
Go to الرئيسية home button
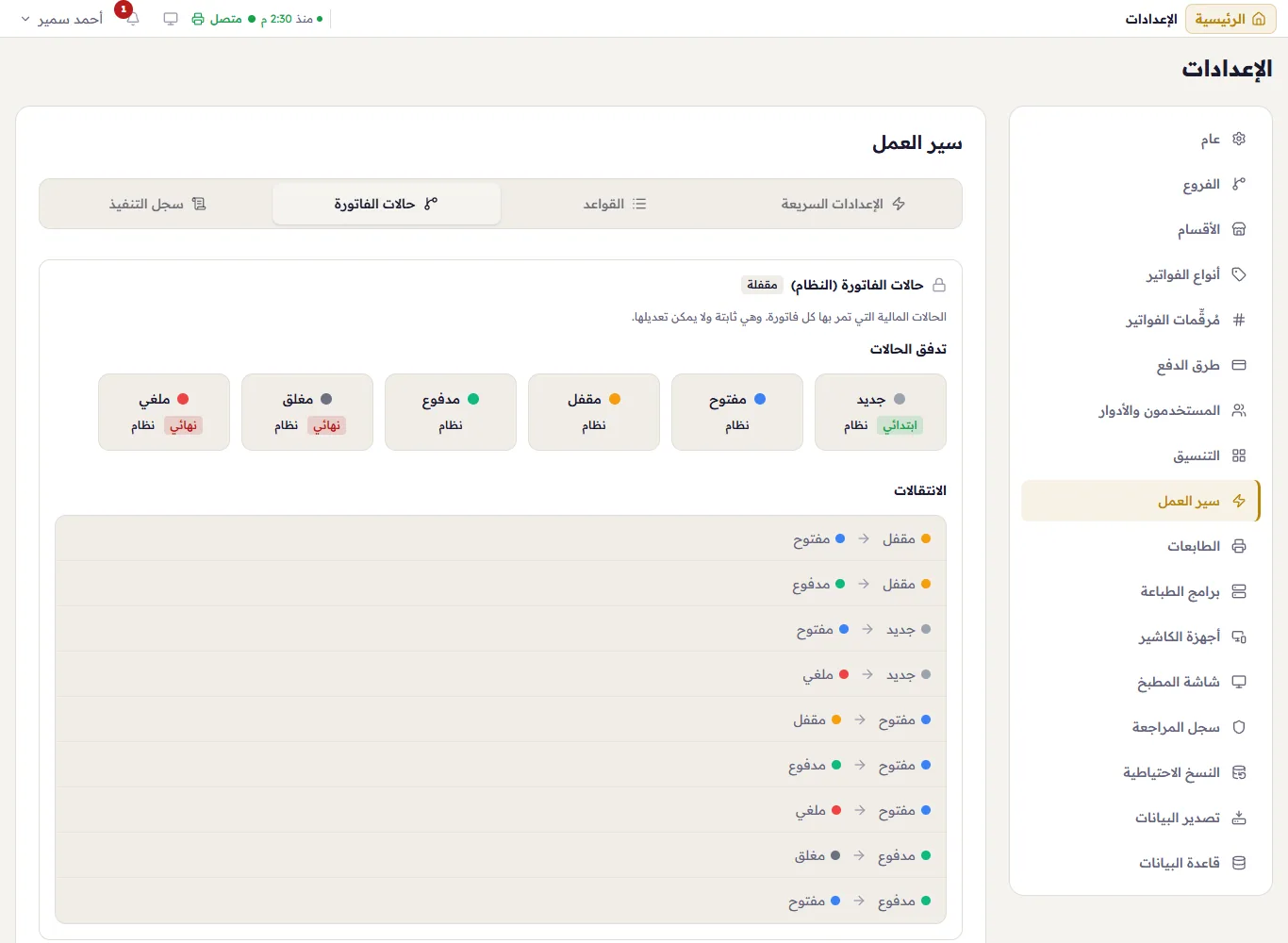1230,19
